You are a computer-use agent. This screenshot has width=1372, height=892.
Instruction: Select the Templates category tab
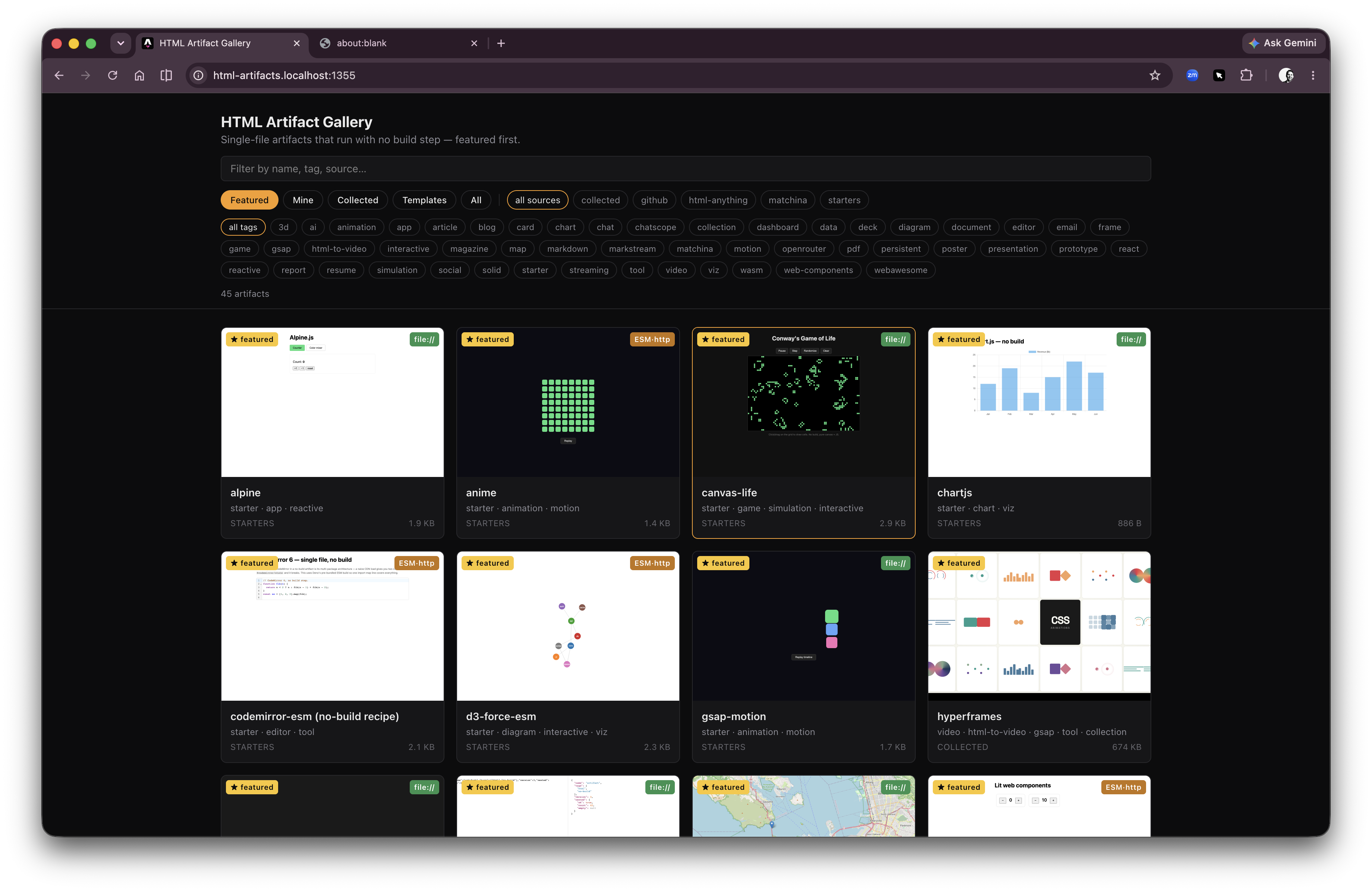point(424,200)
